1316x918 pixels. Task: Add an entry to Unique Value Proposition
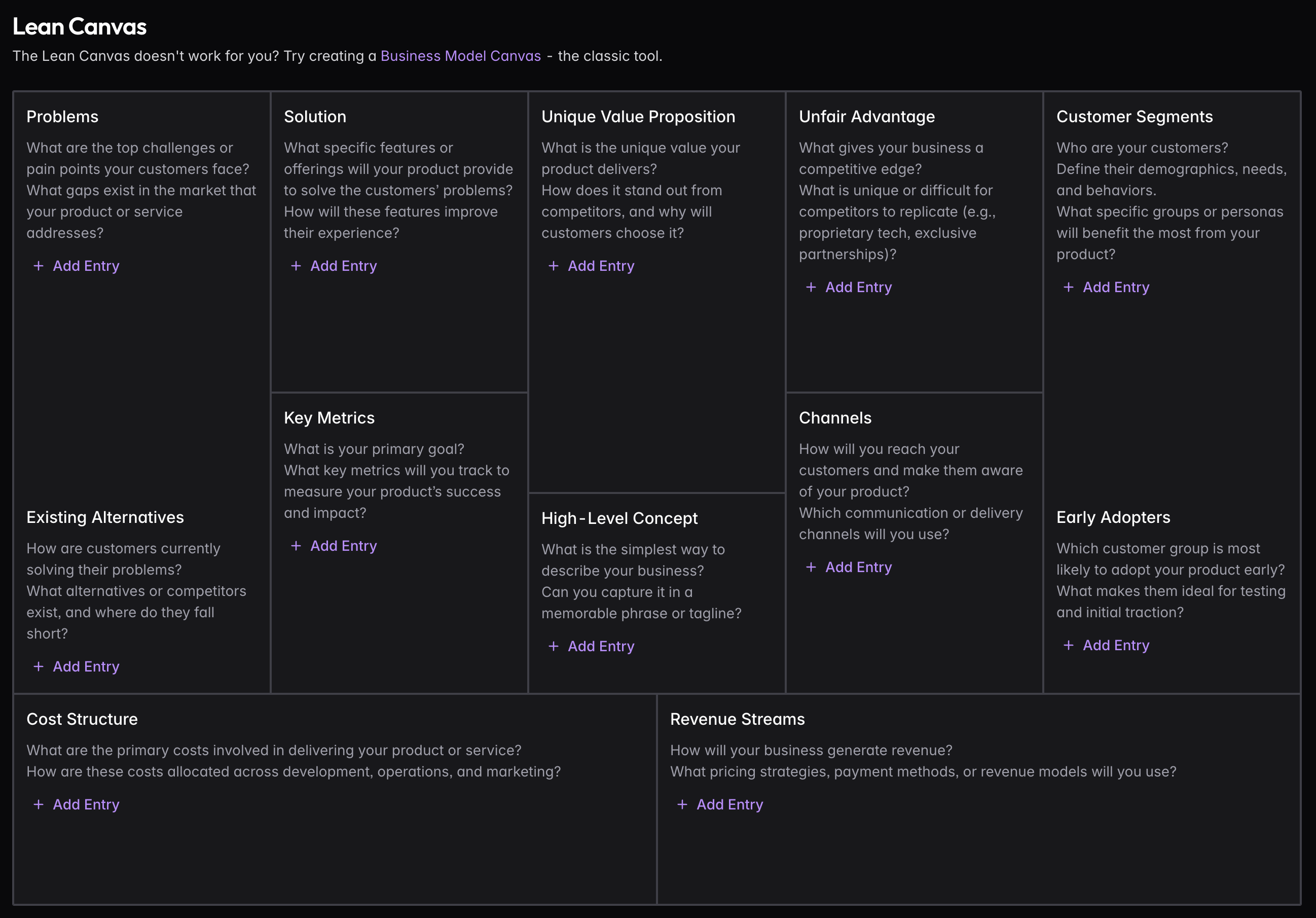coord(601,265)
